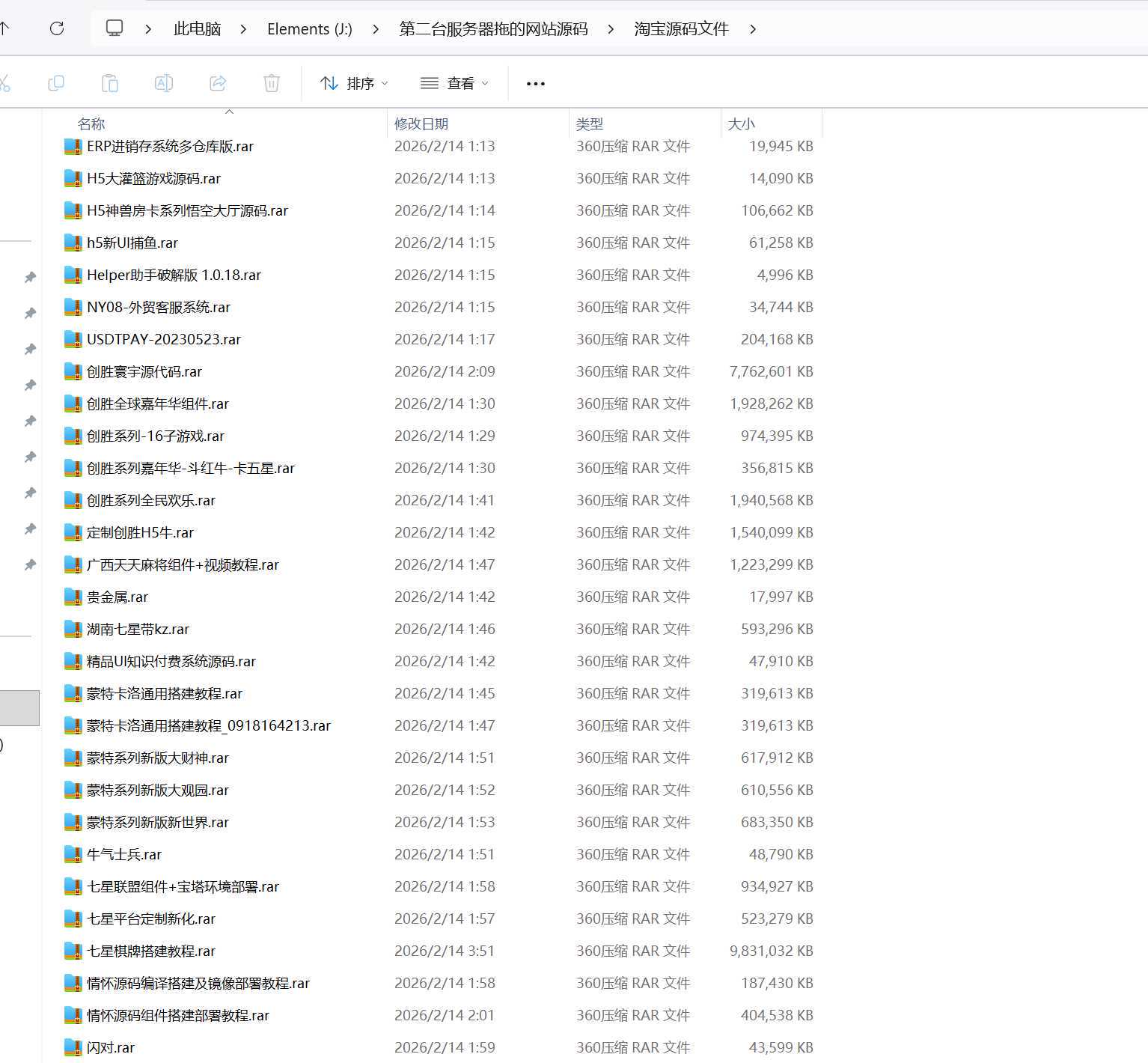Click the RAR icon of 蒙特系列新版大财神.rar

[x=73, y=758]
